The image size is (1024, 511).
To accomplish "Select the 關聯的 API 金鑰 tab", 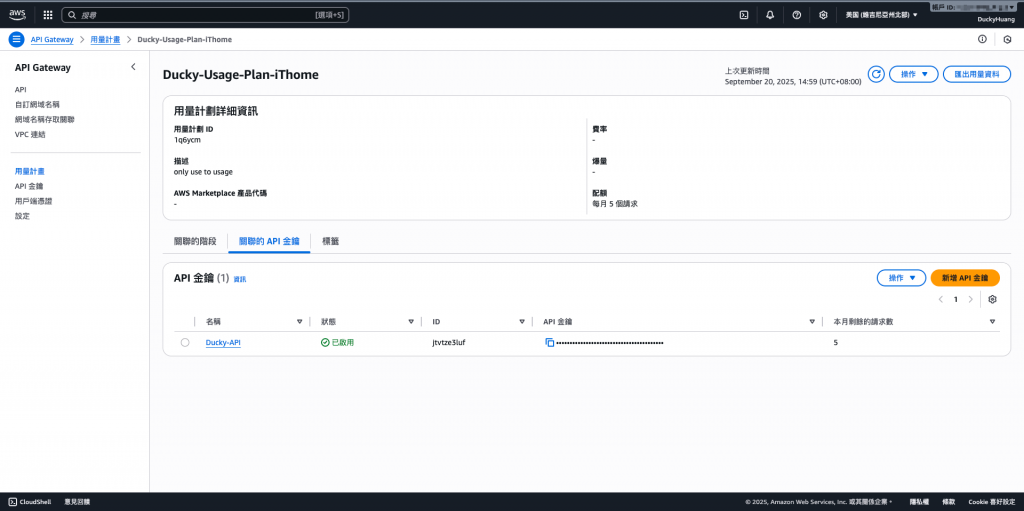I will coord(269,241).
